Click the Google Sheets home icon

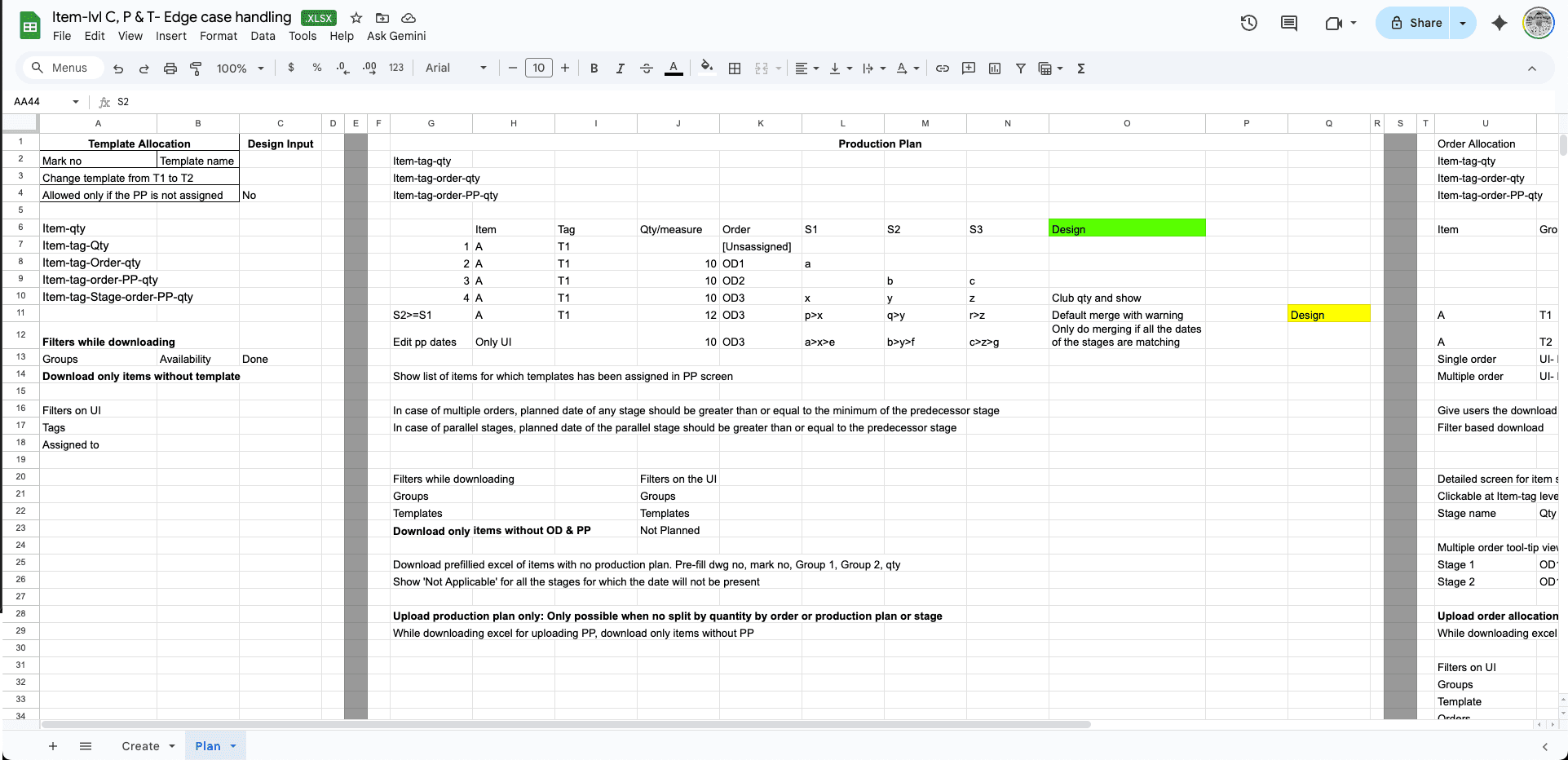point(30,26)
